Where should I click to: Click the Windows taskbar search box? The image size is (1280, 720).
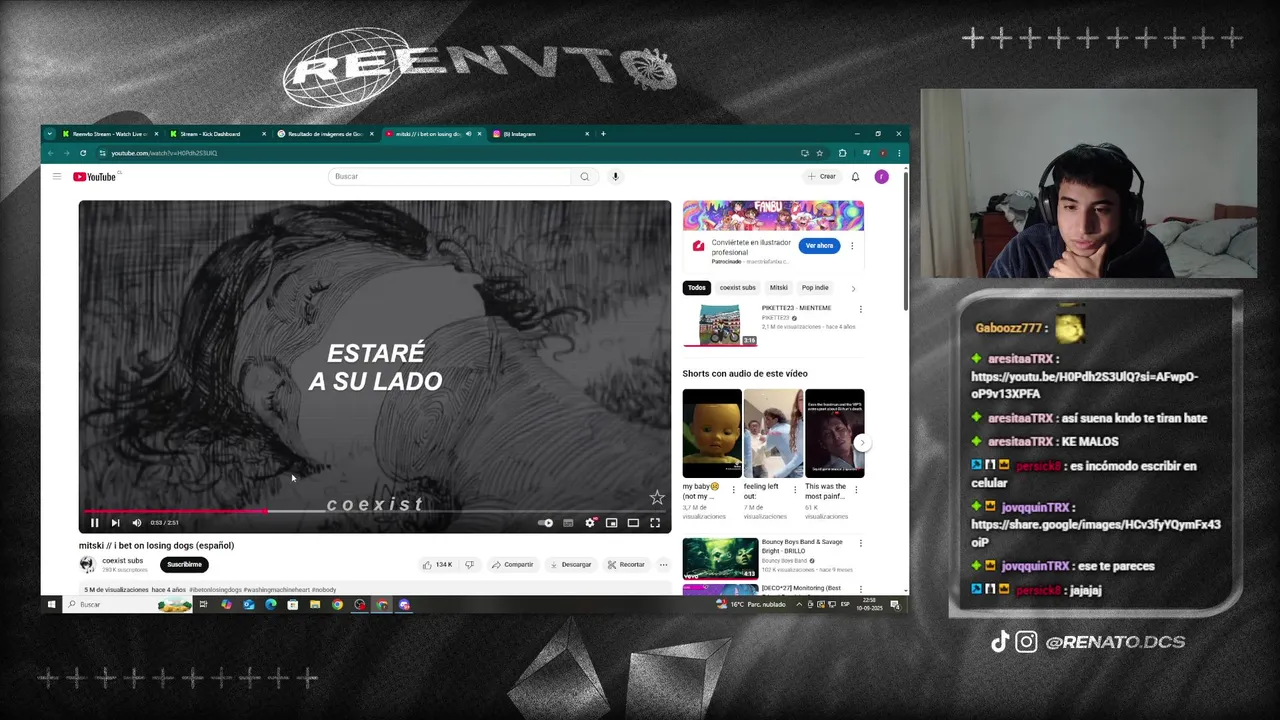(127, 604)
